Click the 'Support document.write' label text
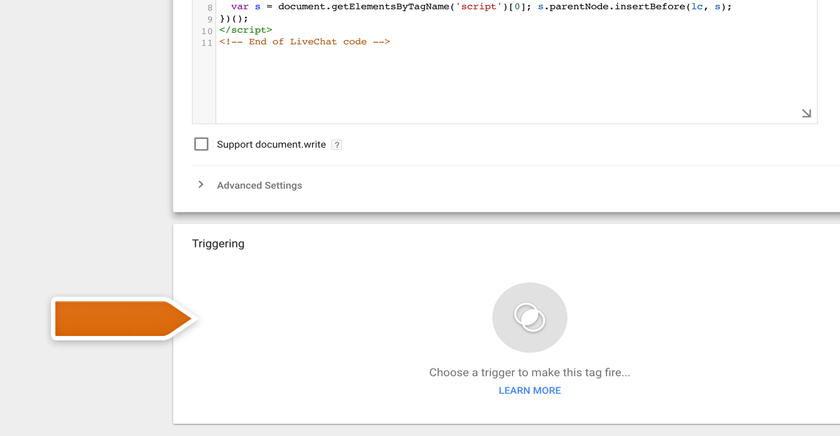 click(271, 145)
